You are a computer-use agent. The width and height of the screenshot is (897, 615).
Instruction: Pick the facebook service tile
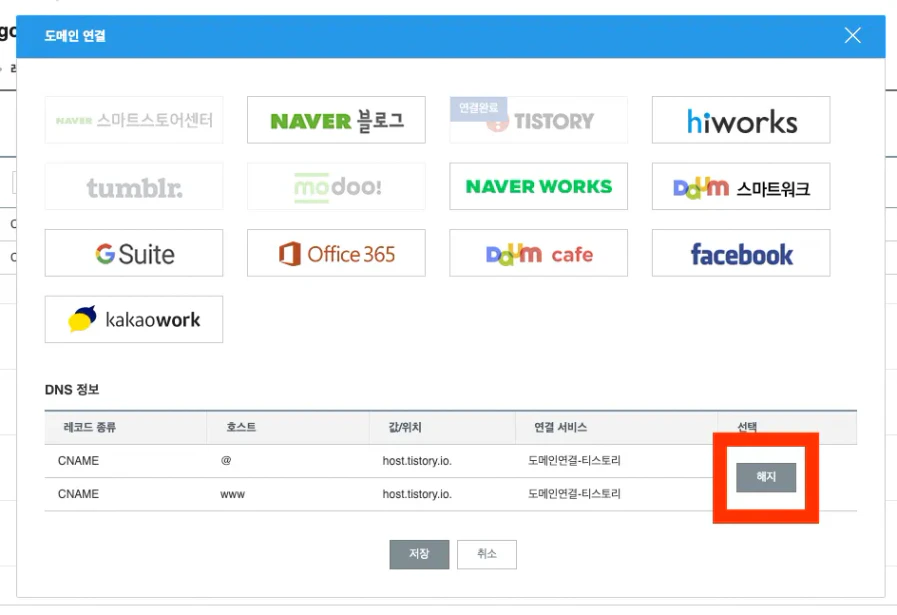741,253
